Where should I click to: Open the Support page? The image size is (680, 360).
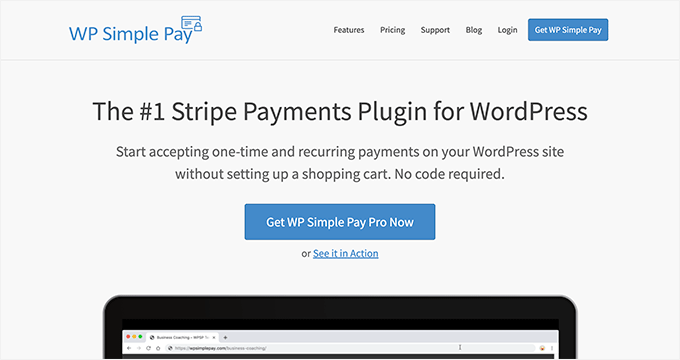pyautogui.click(x=435, y=30)
